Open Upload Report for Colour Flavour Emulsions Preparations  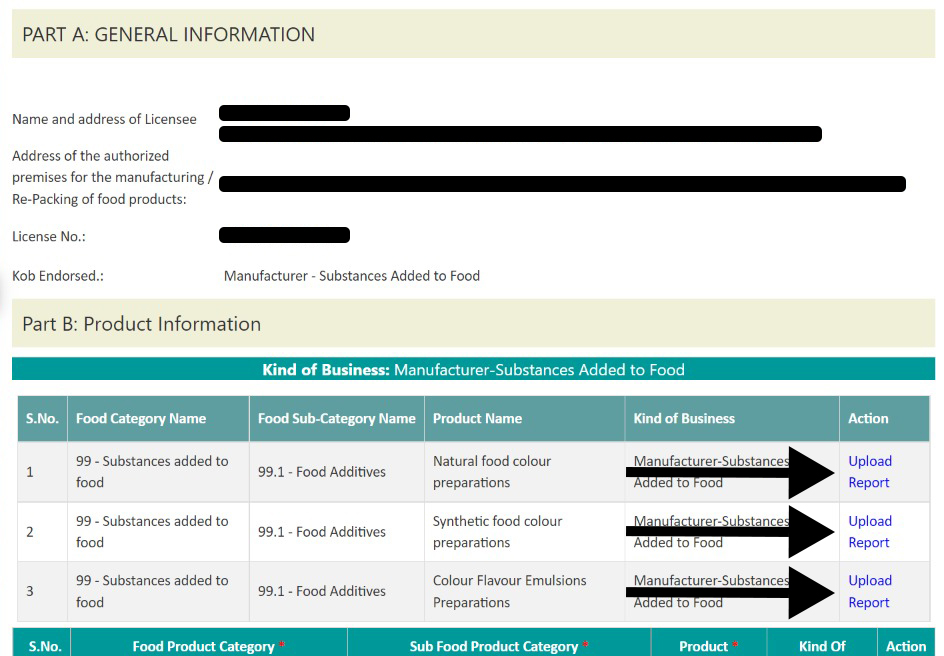coord(870,592)
